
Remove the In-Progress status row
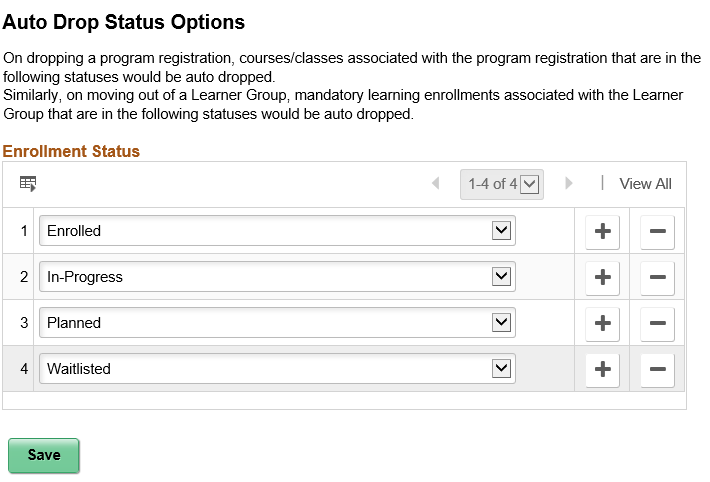point(657,277)
